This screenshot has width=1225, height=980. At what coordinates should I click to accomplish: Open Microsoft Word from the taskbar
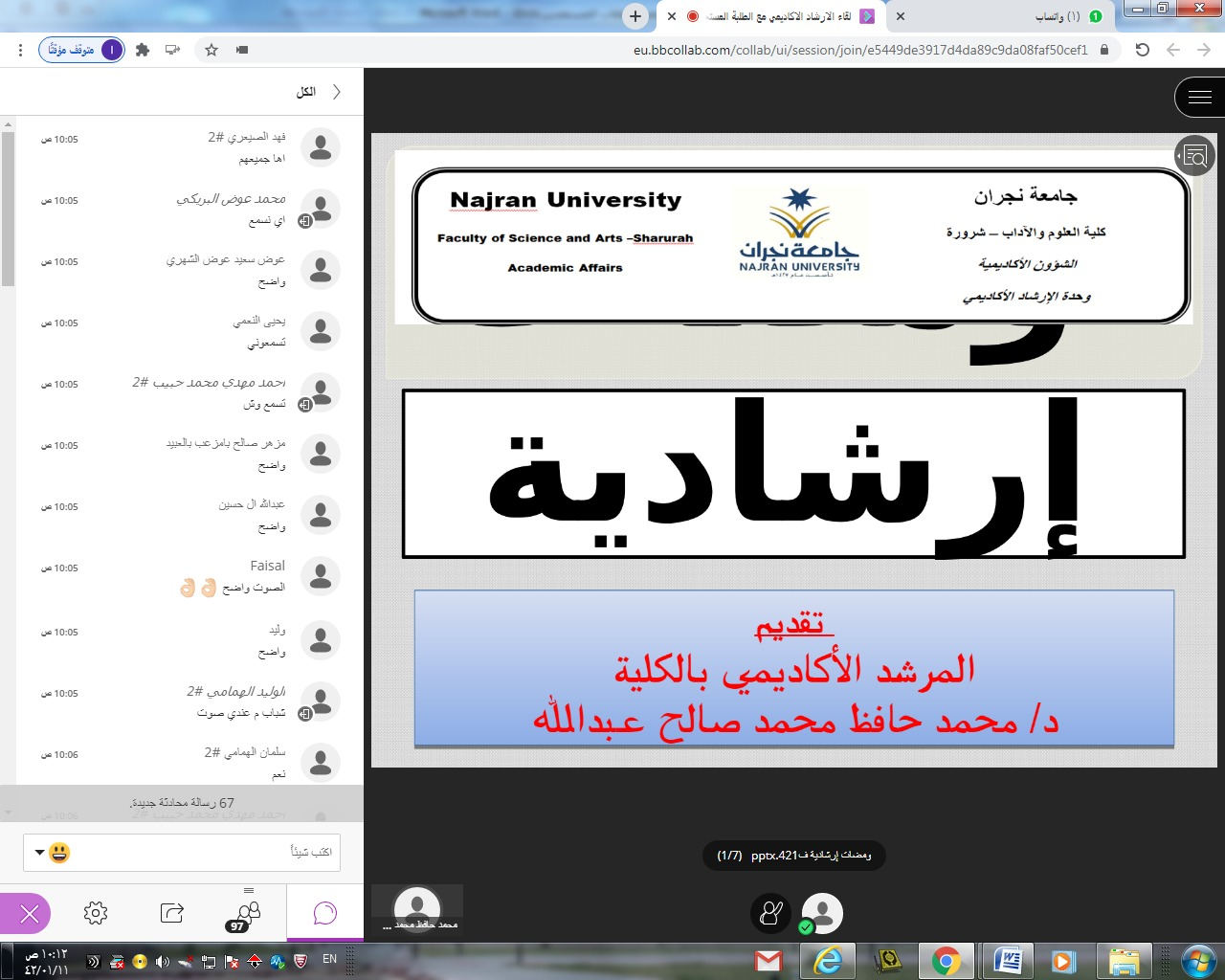(1008, 961)
